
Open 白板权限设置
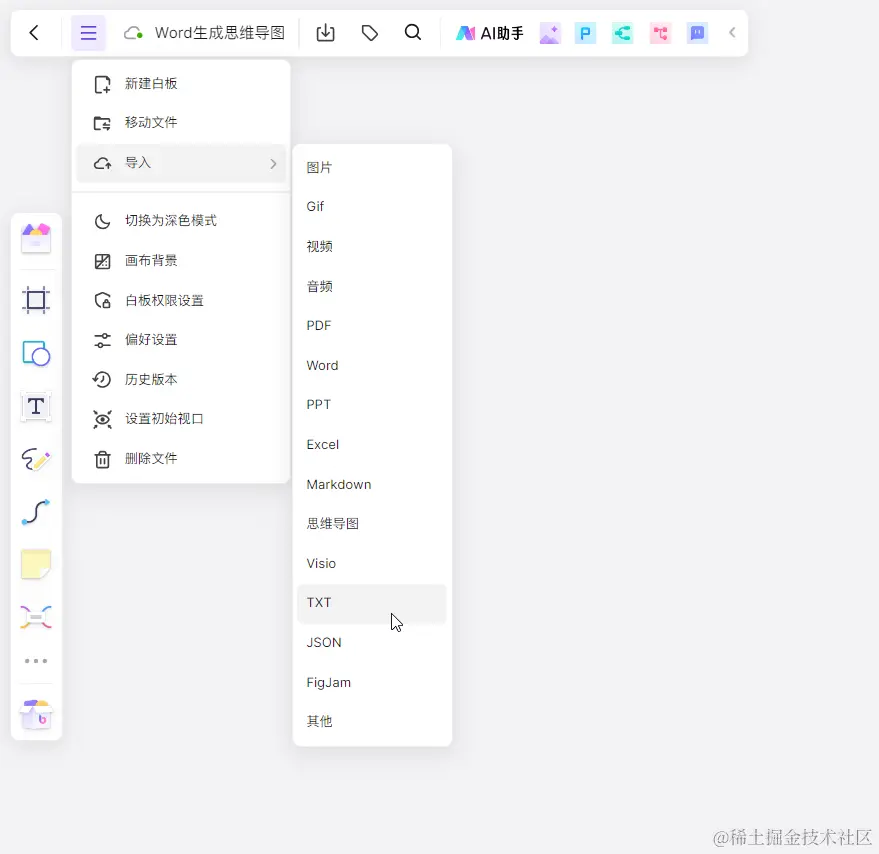tap(181, 301)
